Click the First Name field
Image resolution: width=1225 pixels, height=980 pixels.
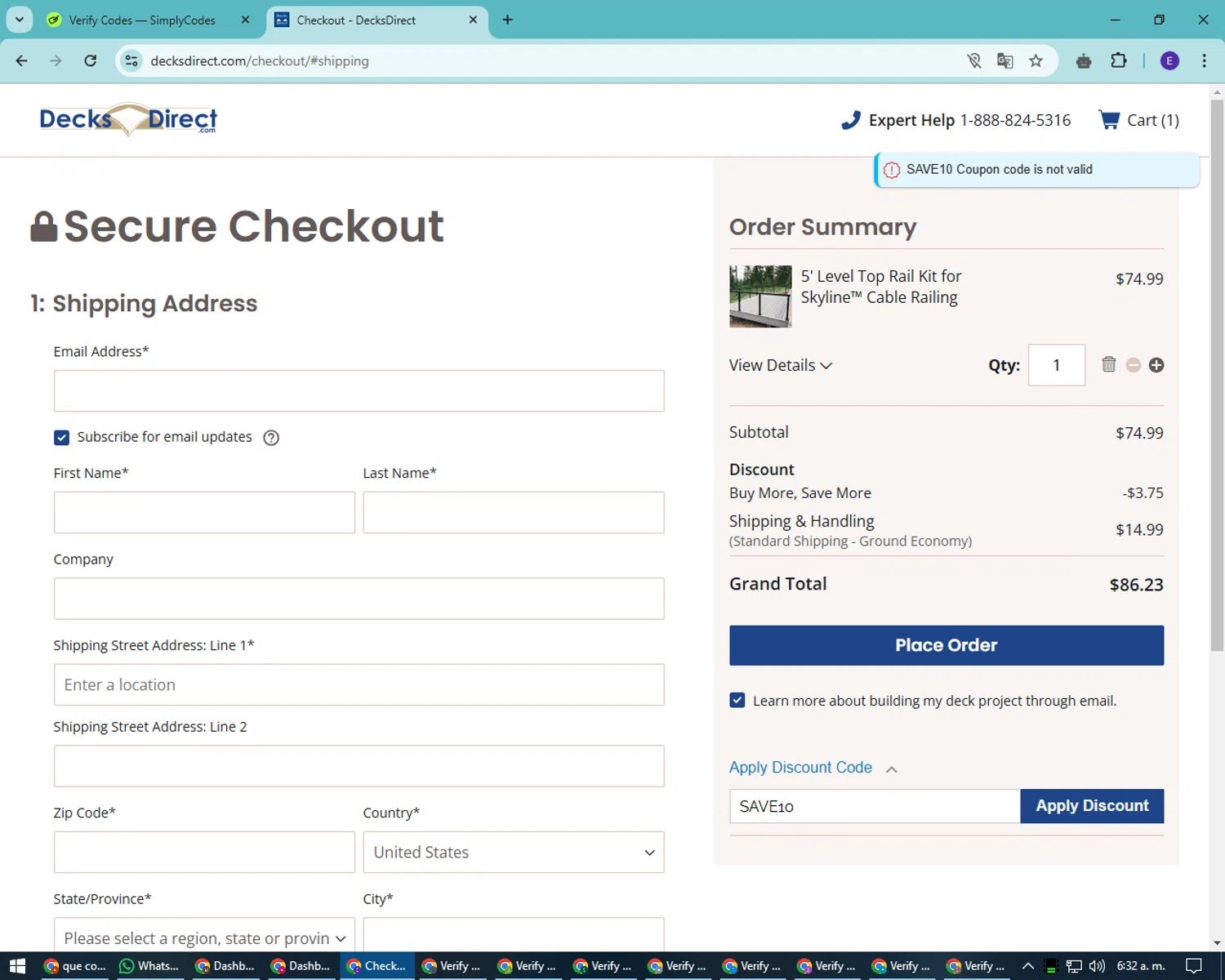pos(204,513)
